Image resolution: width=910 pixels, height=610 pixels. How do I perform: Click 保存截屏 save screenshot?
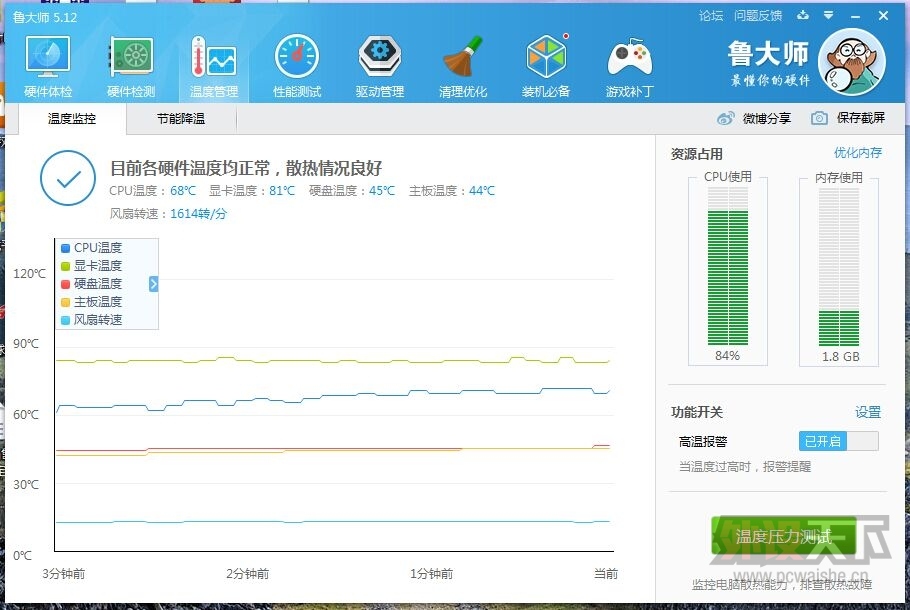(861, 118)
